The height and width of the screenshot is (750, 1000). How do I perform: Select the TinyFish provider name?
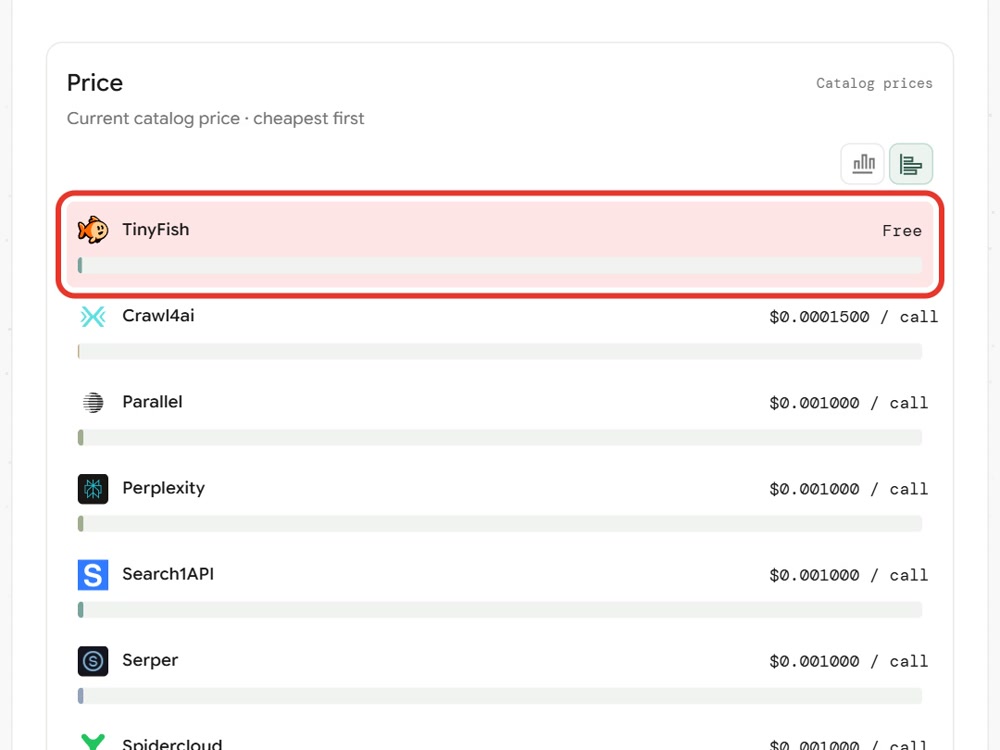[156, 230]
